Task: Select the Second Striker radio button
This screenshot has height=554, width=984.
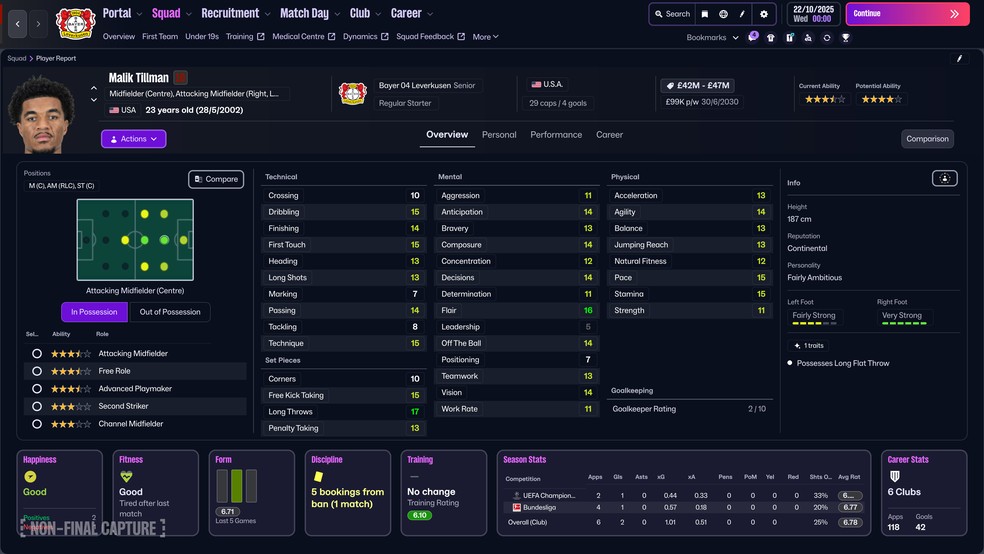Action: tap(37, 407)
